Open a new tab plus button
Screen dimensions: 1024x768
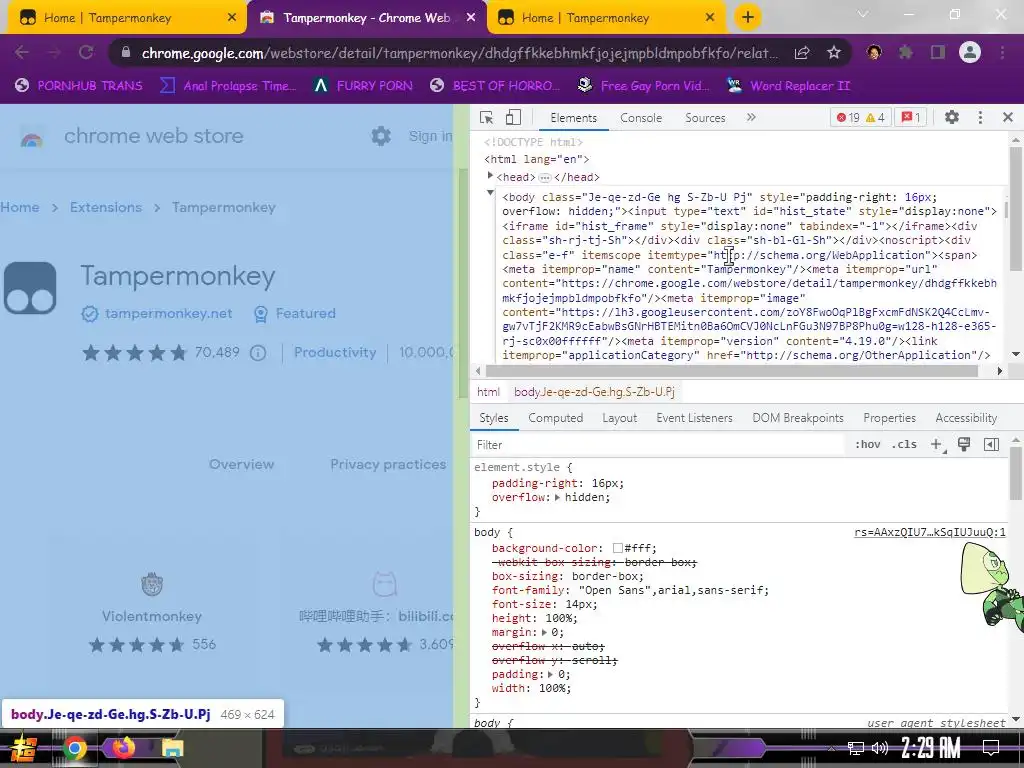748,18
